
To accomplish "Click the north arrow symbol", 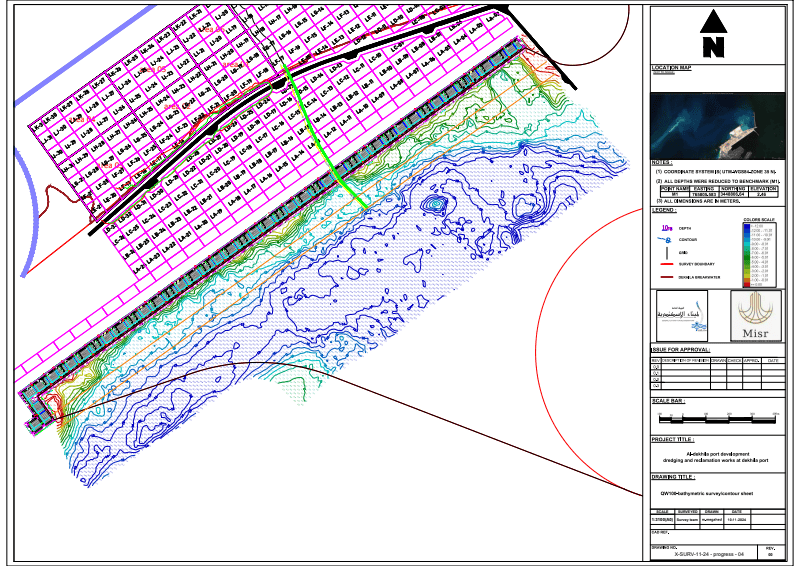I will 712,35.
